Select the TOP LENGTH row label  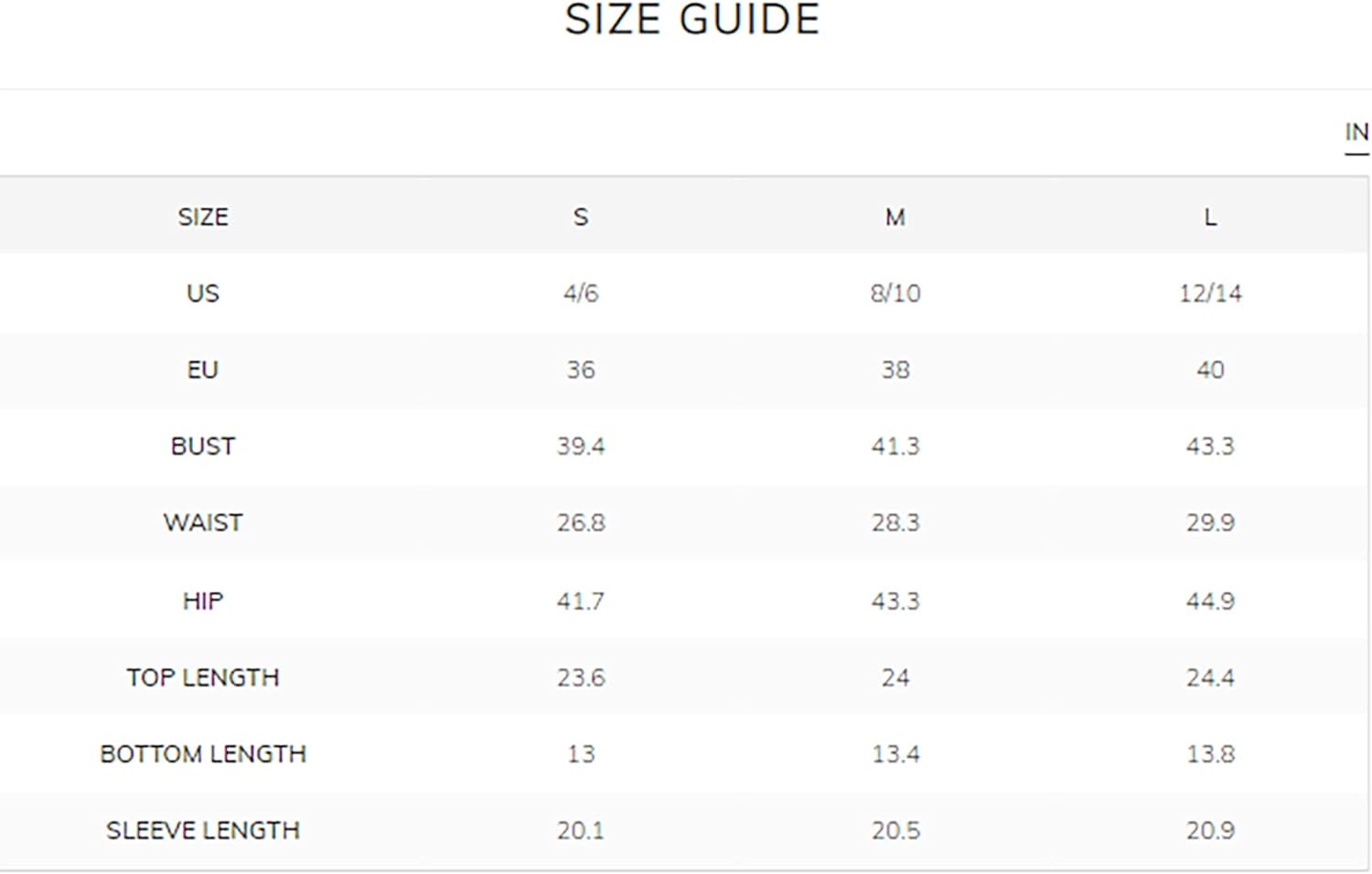pos(203,677)
